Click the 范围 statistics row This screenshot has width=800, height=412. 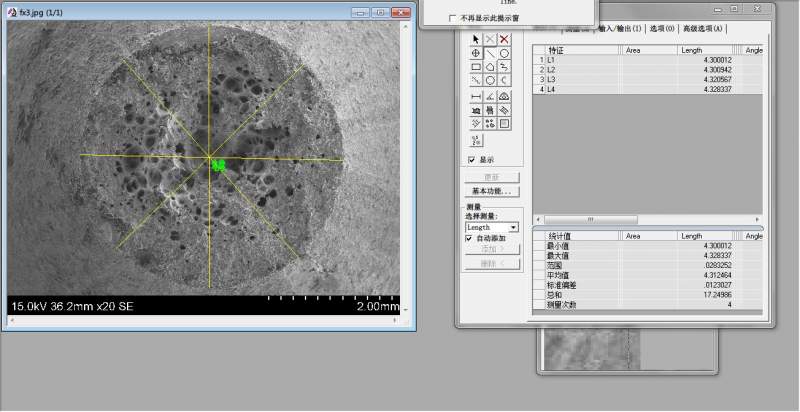[648, 266]
